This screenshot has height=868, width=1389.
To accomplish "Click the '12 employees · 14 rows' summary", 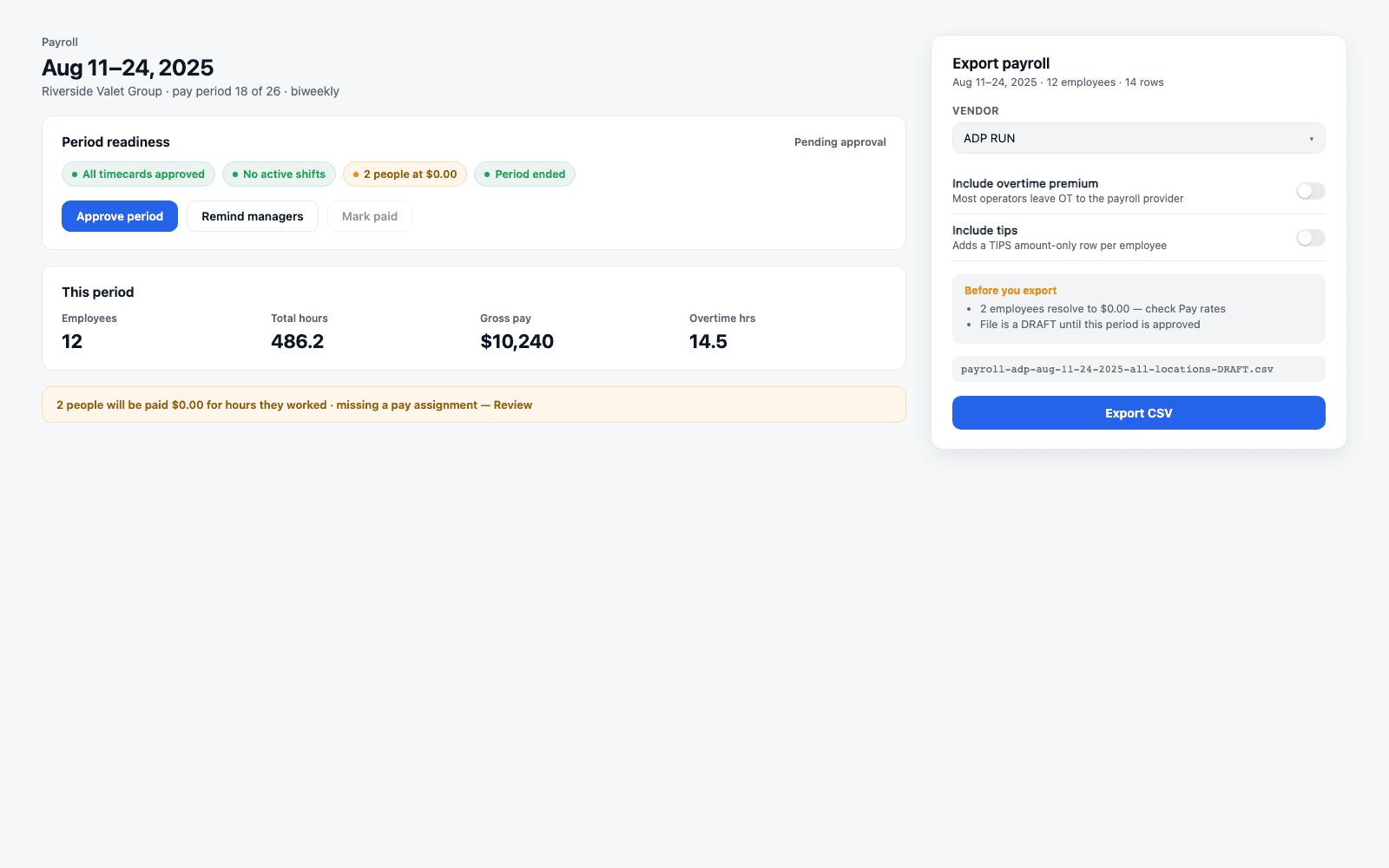I will (x=1105, y=82).
